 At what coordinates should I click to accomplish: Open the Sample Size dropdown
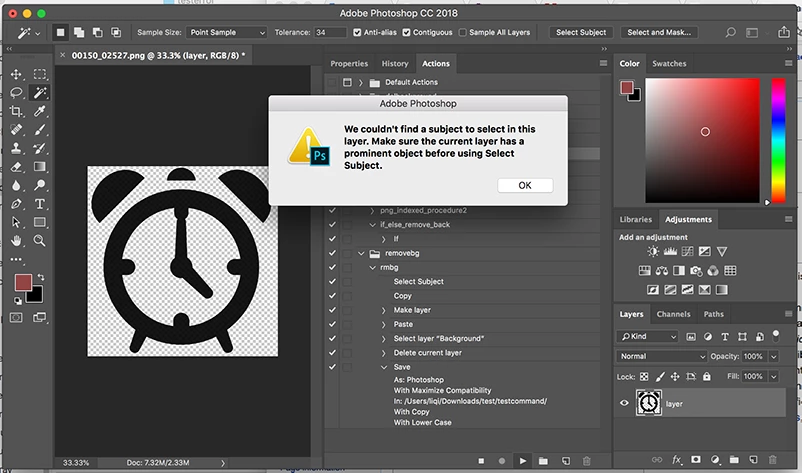[226, 32]
